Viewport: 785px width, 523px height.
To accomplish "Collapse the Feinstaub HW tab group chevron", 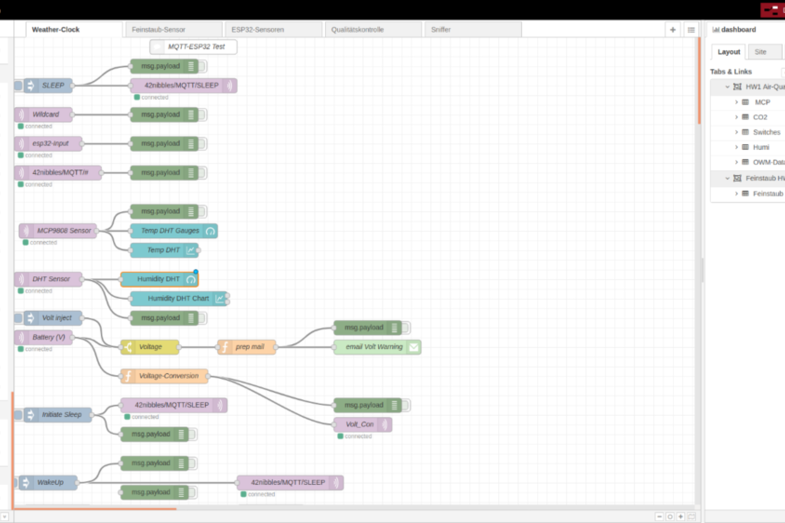I will (x=727, y=178).
